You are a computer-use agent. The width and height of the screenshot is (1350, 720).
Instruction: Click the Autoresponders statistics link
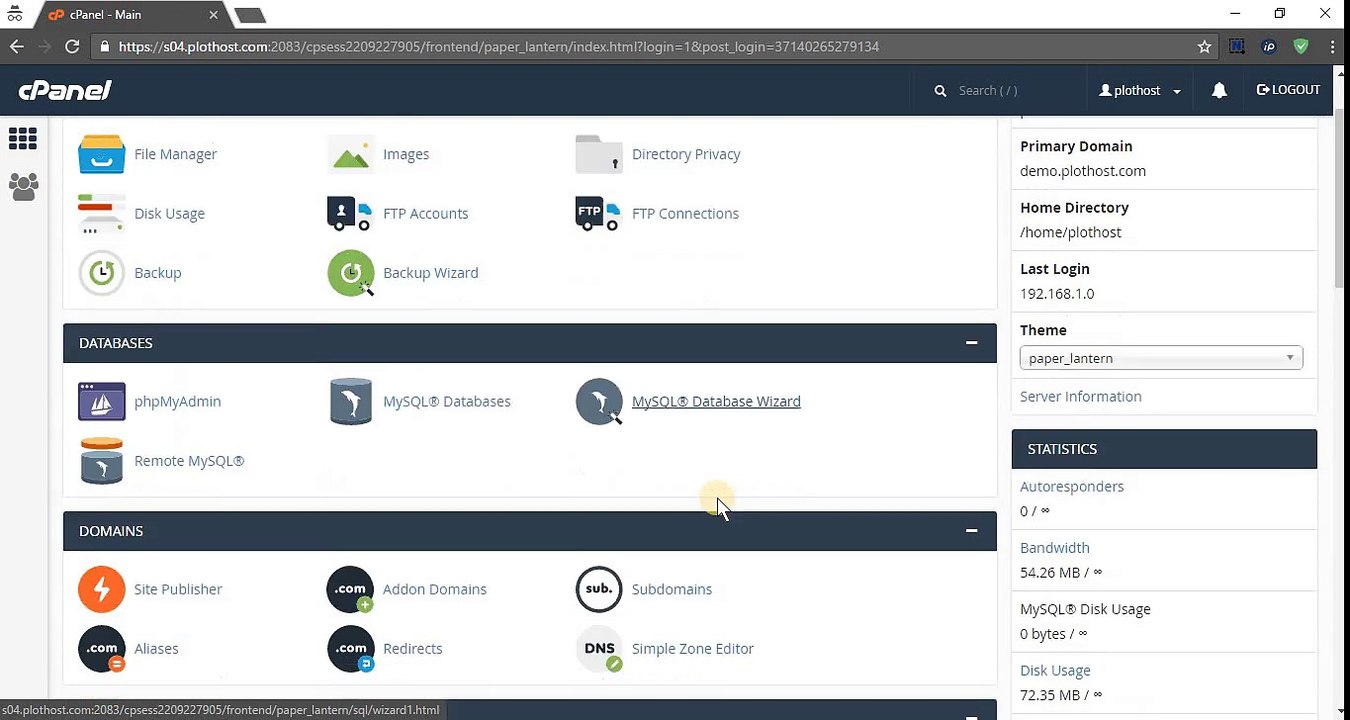tap(1071, 486)
